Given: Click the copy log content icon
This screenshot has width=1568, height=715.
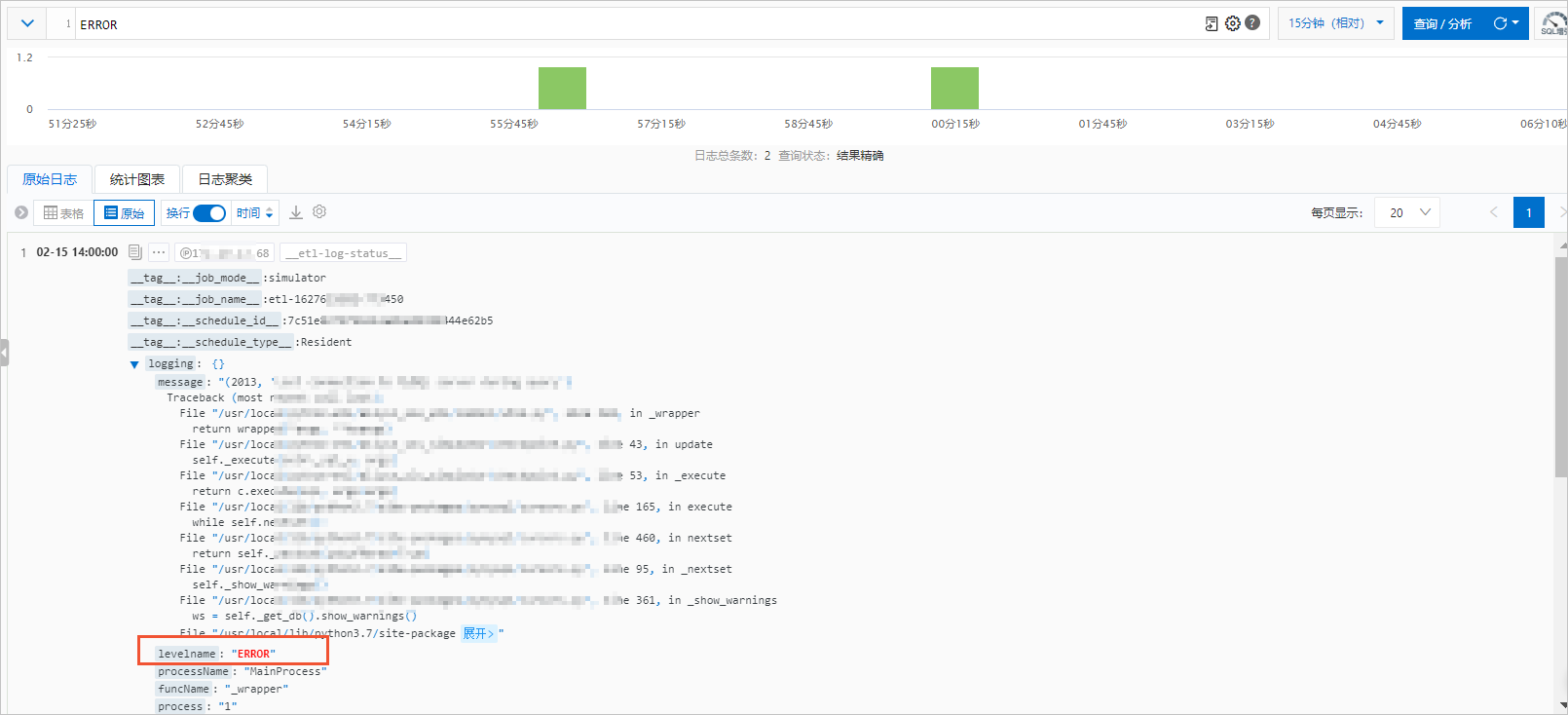Looking at the screenshot, I should pos(135,252).
